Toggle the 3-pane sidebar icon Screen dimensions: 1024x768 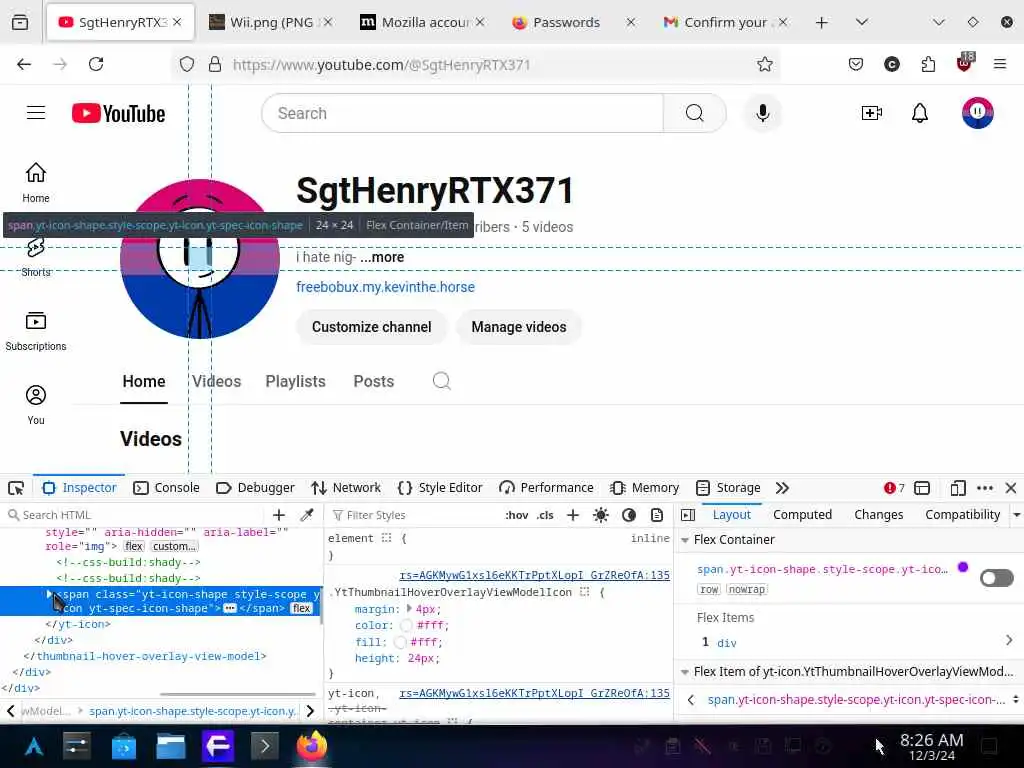pyautogui.click(x=688, y=515)
